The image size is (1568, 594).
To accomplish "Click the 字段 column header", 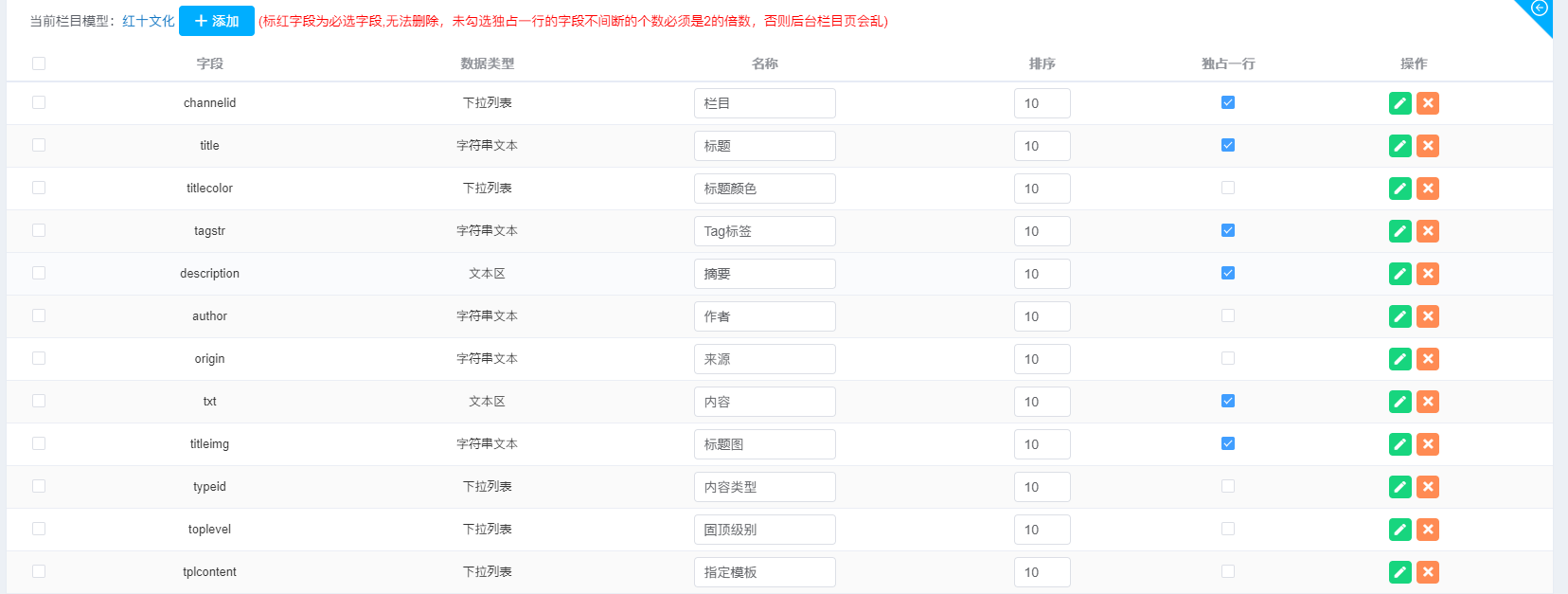I will (210, 63).
